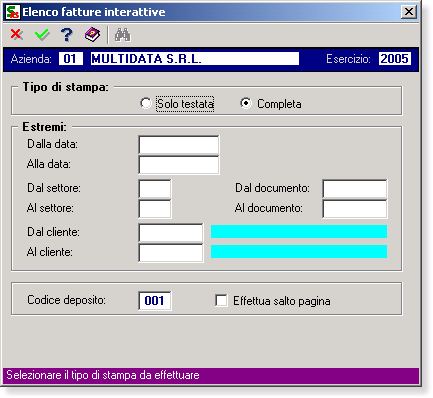Focus the Al settore field

coord(155,209)
